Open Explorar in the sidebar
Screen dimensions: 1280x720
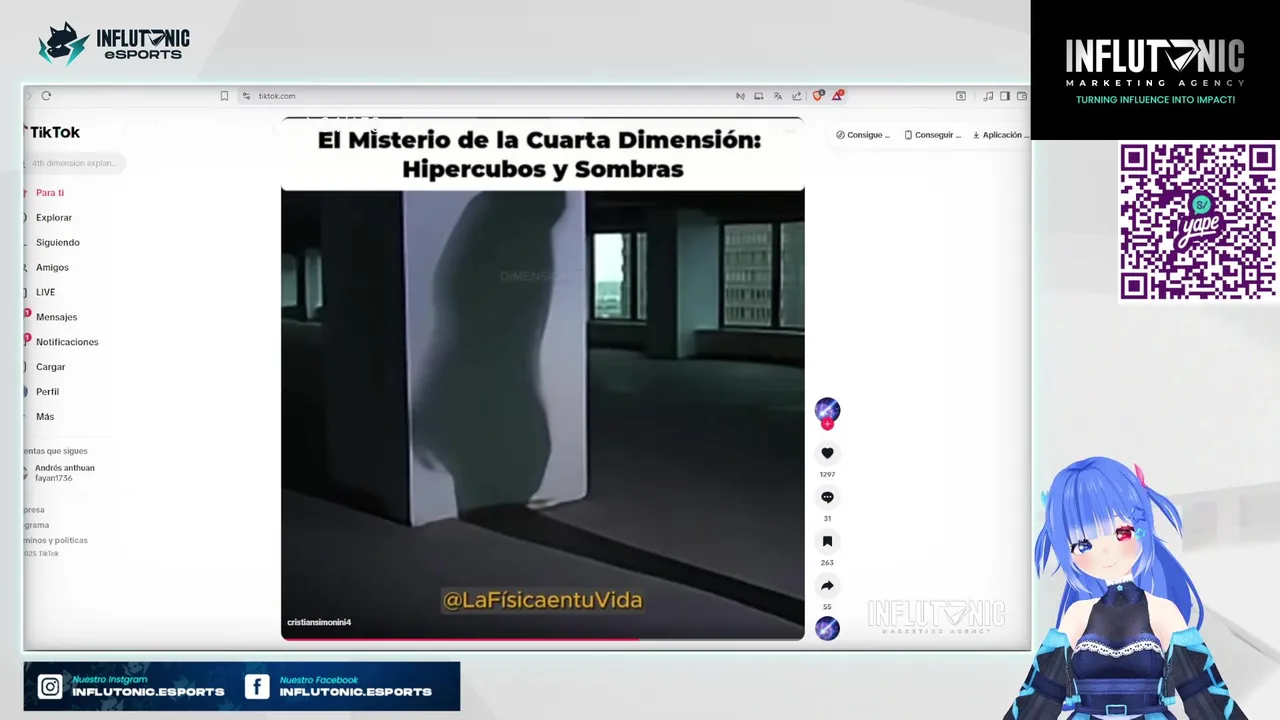54,217
